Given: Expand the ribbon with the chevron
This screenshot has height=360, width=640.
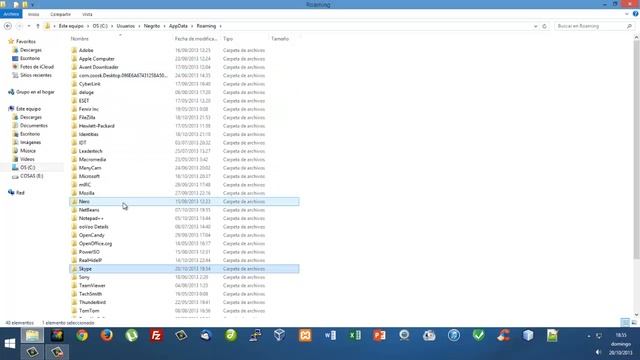Looking at the screenshot, I should (627, 14).
